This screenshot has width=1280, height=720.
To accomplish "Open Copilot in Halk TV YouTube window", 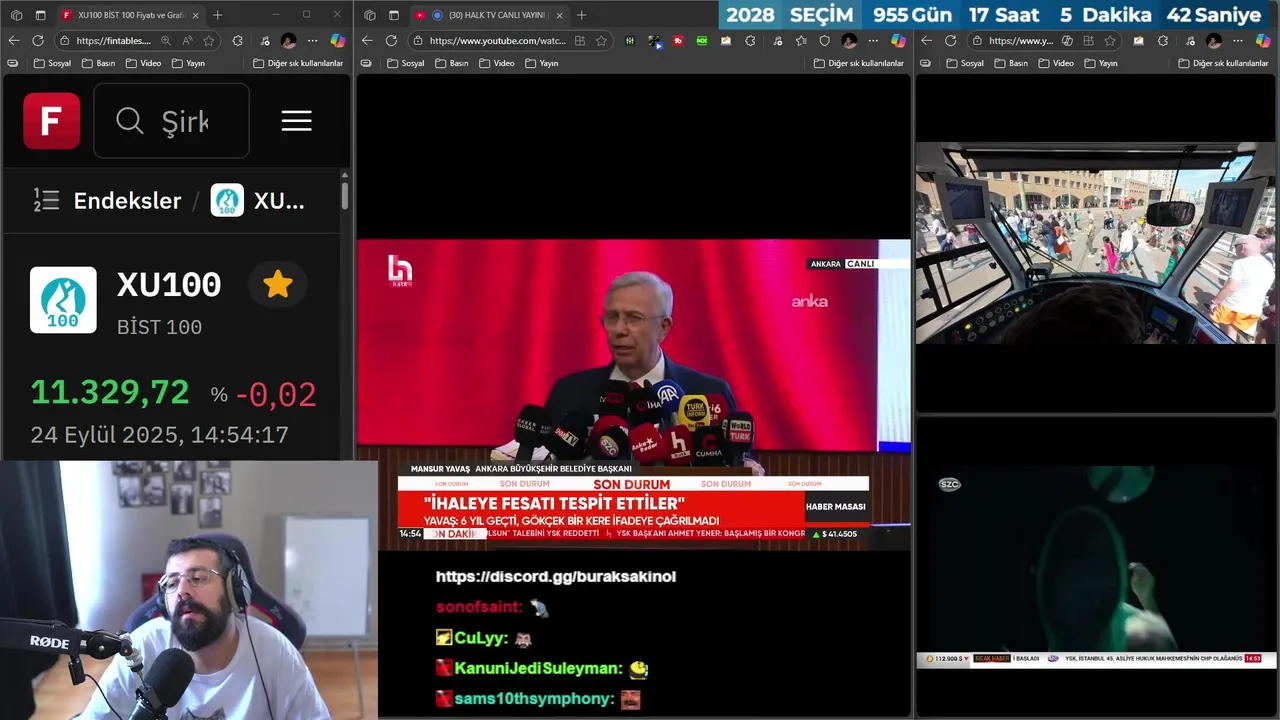I will [x=898, y=41].
